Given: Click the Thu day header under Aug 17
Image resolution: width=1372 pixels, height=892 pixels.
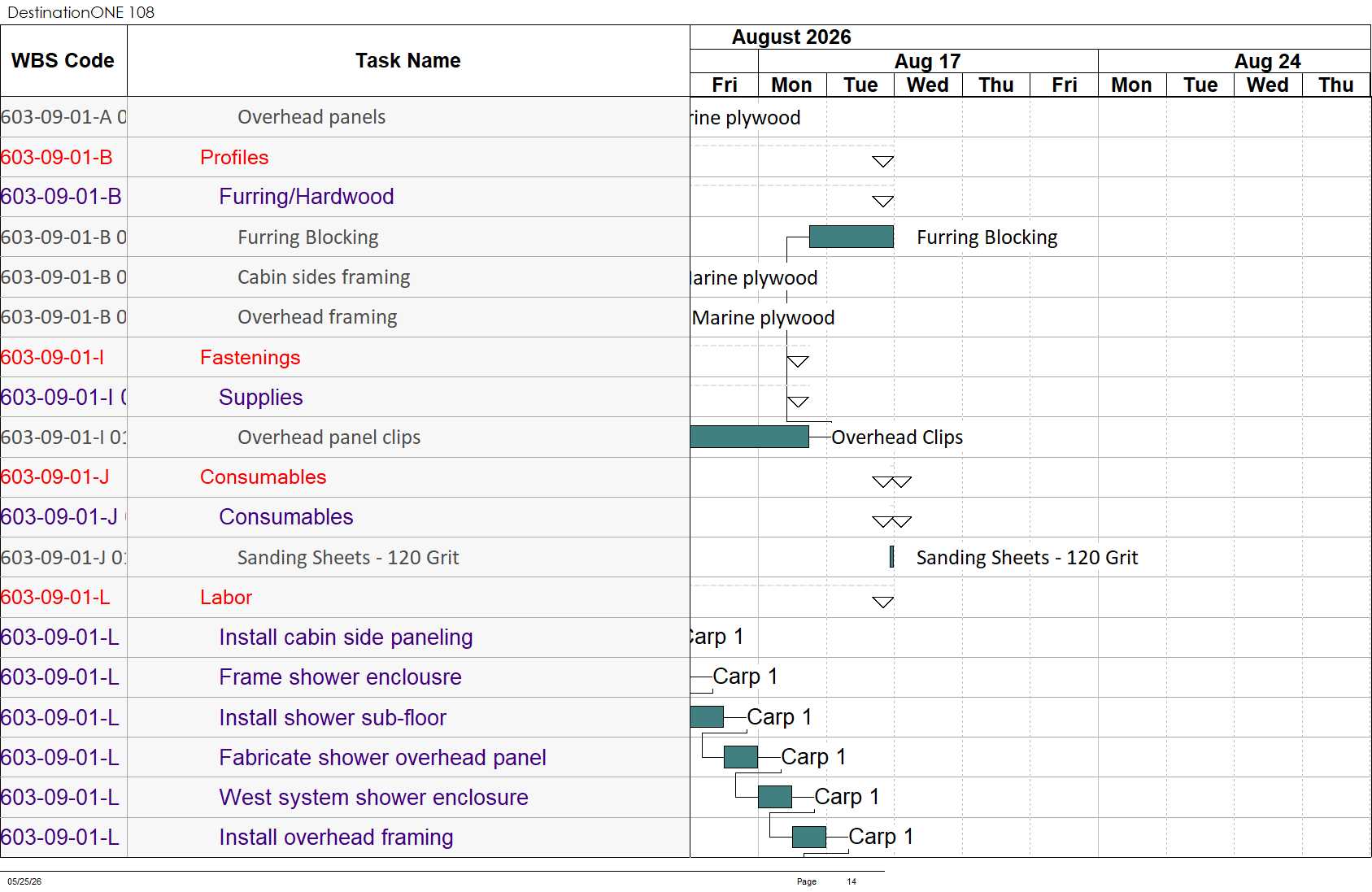Looking at the screenshot, I should click(x=996, y=85).
